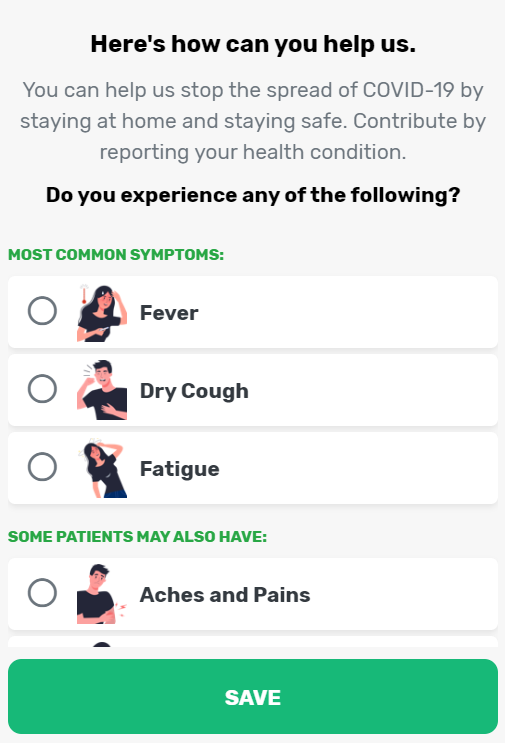Save the symptom report with the SAVE button
The height and width of the screenshot is (743, 505).
click(253, 697)
